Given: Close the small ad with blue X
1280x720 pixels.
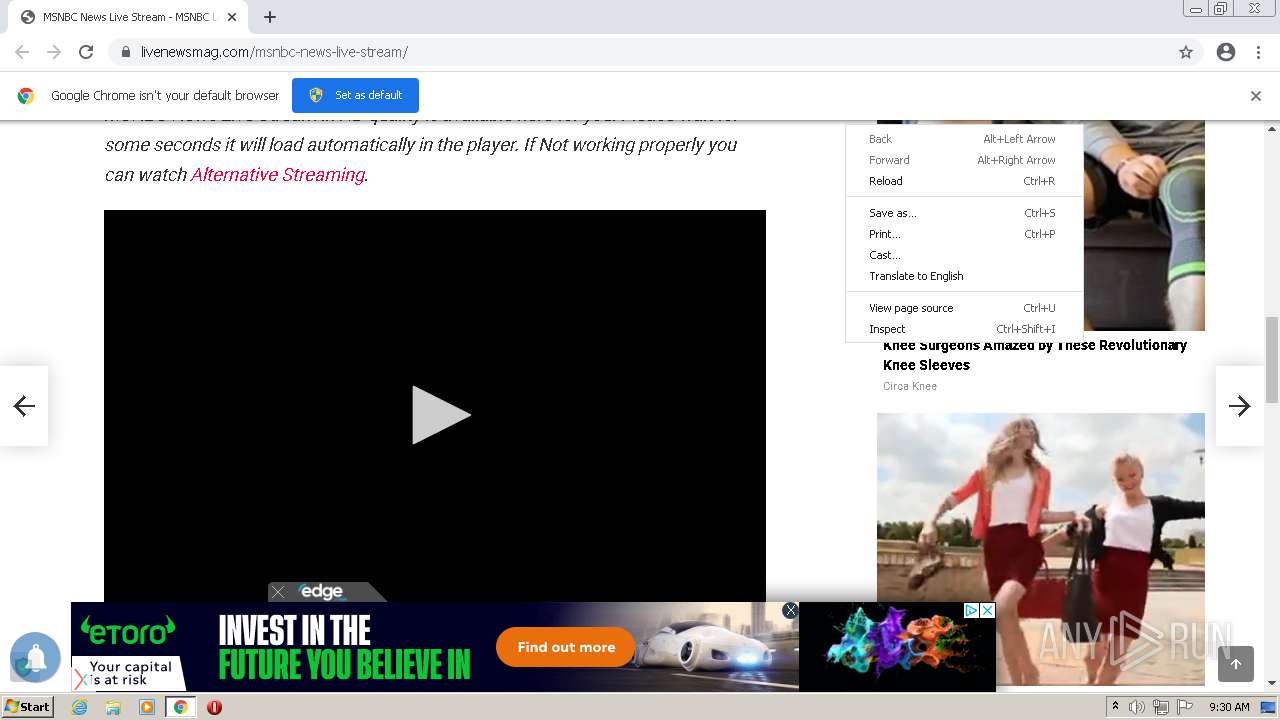Looking at the screenshot, I should coord(987,610).
